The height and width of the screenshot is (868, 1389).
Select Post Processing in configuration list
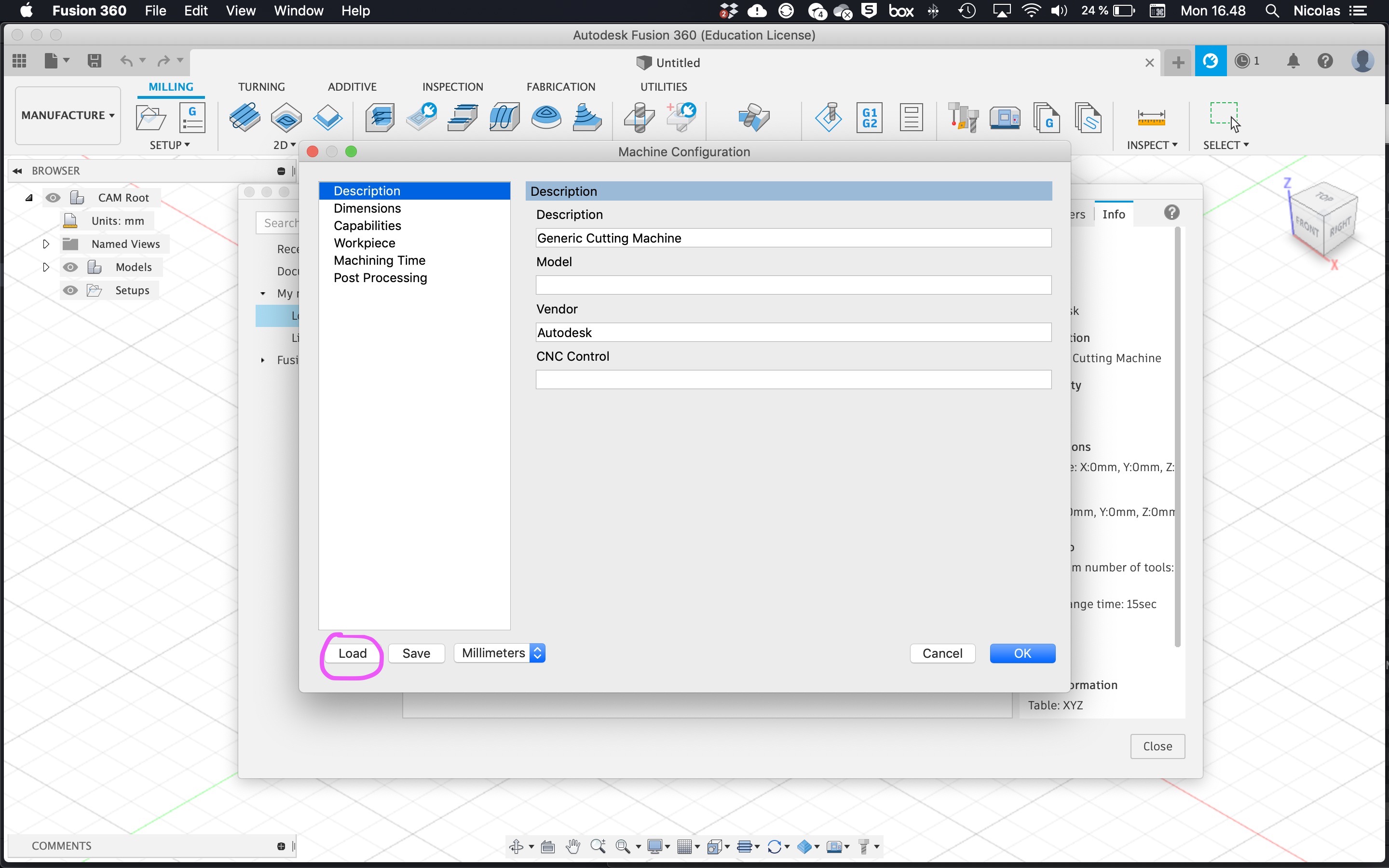coord(414,278)
